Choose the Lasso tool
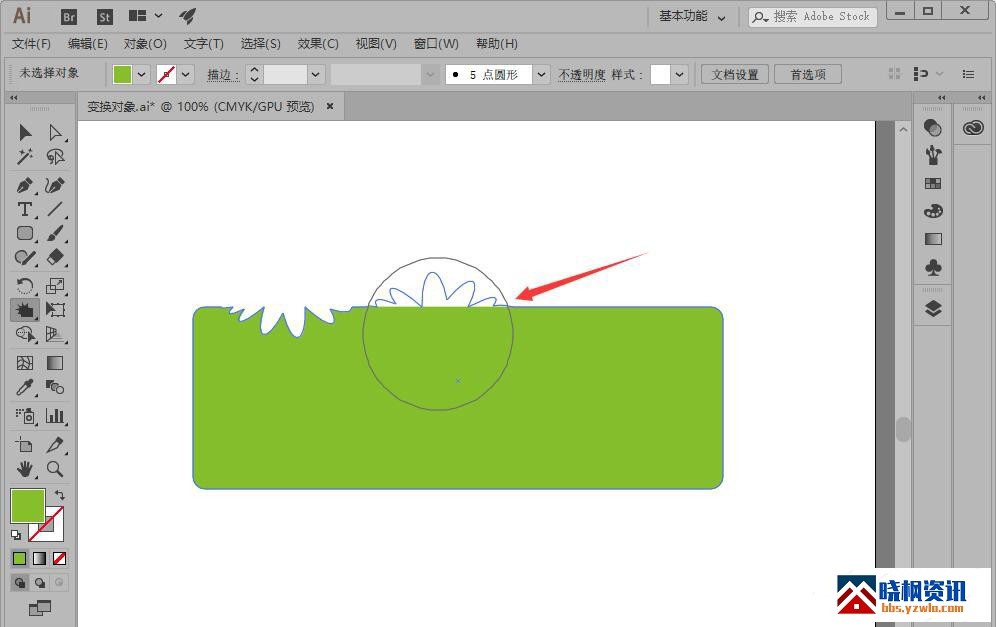996x627 pixels. coord(55,156)
